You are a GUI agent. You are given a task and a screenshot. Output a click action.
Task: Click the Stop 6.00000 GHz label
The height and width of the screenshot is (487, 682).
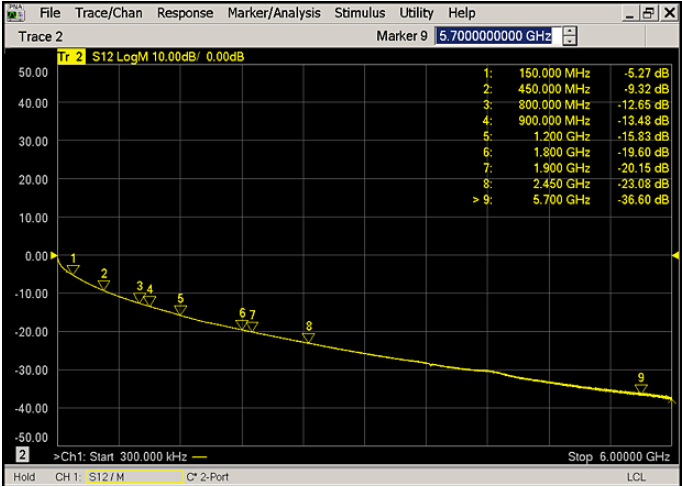(618, 457)
